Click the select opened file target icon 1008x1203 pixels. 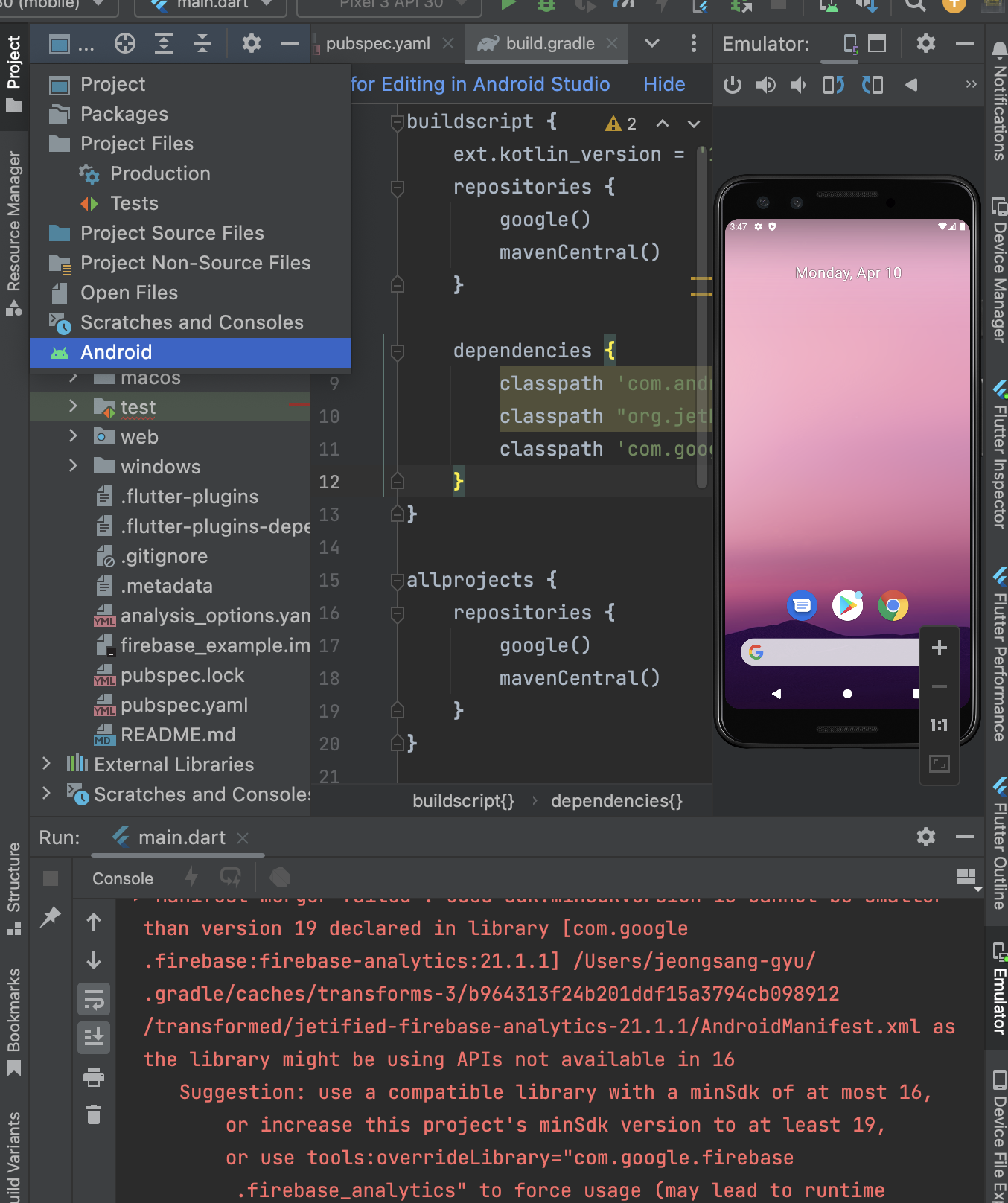pyautogui.click(x=125, y=43)
